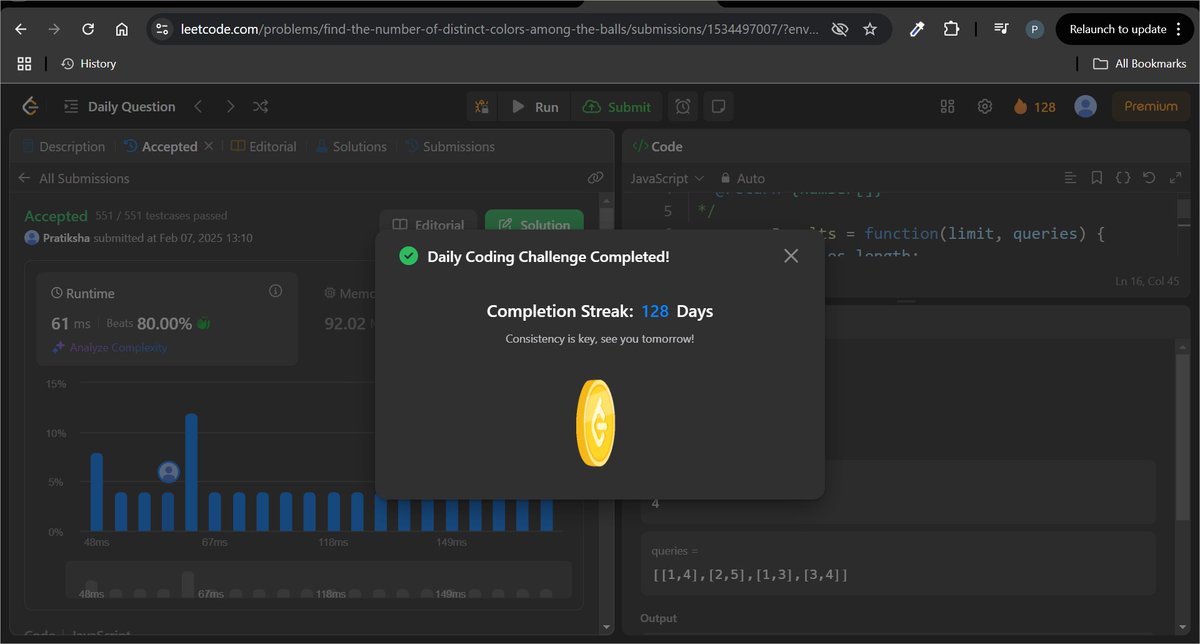1200x644 pixels.
Task: Select the Accepted tab
Action: (x=160, y=146)
